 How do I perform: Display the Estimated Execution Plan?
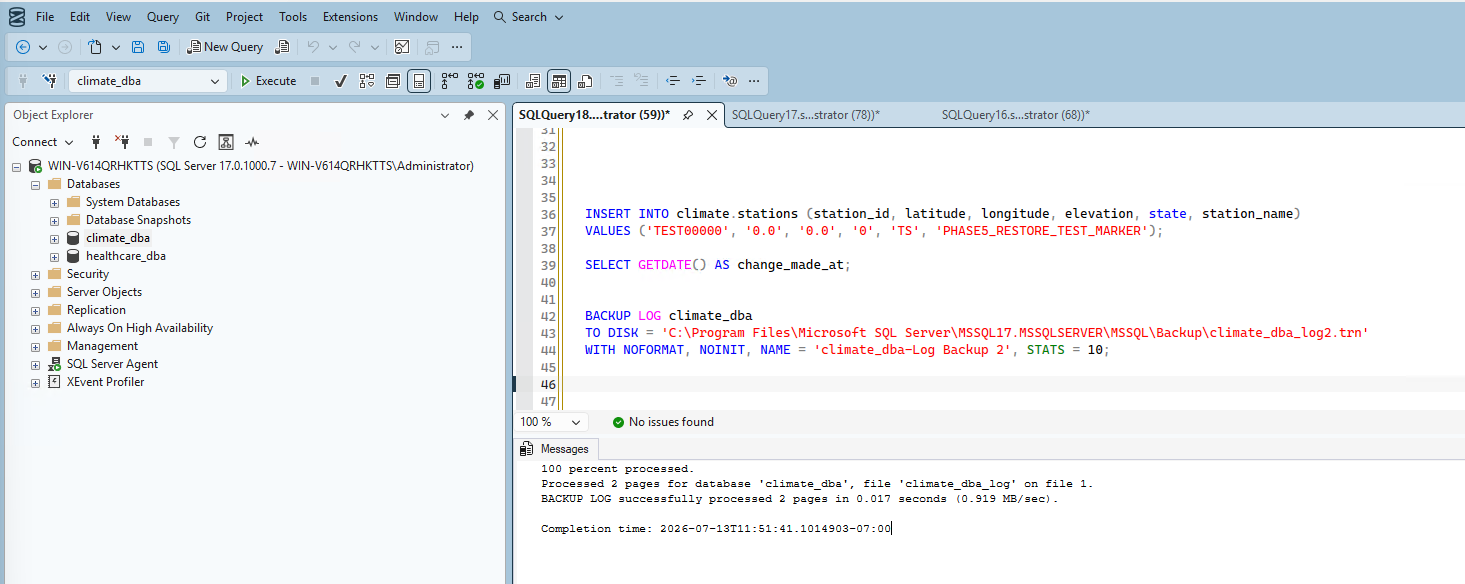[x=367, y=81]
